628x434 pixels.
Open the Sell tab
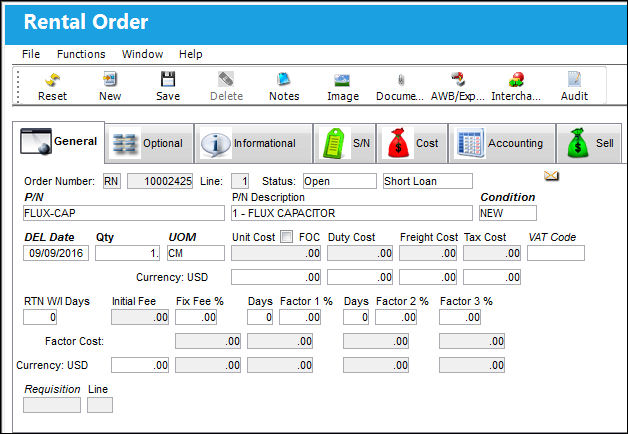(589, 143)
